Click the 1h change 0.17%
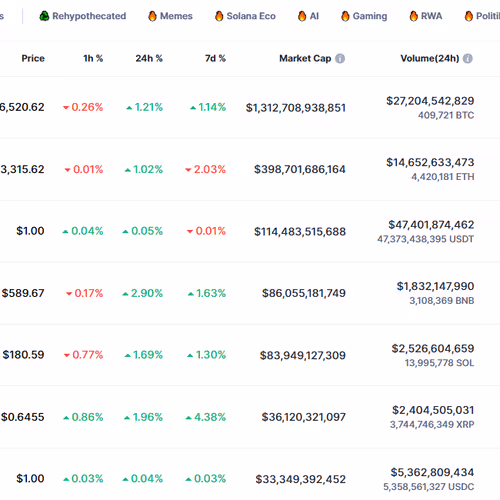Screen dimensions: 500x500 coord(85,293)
